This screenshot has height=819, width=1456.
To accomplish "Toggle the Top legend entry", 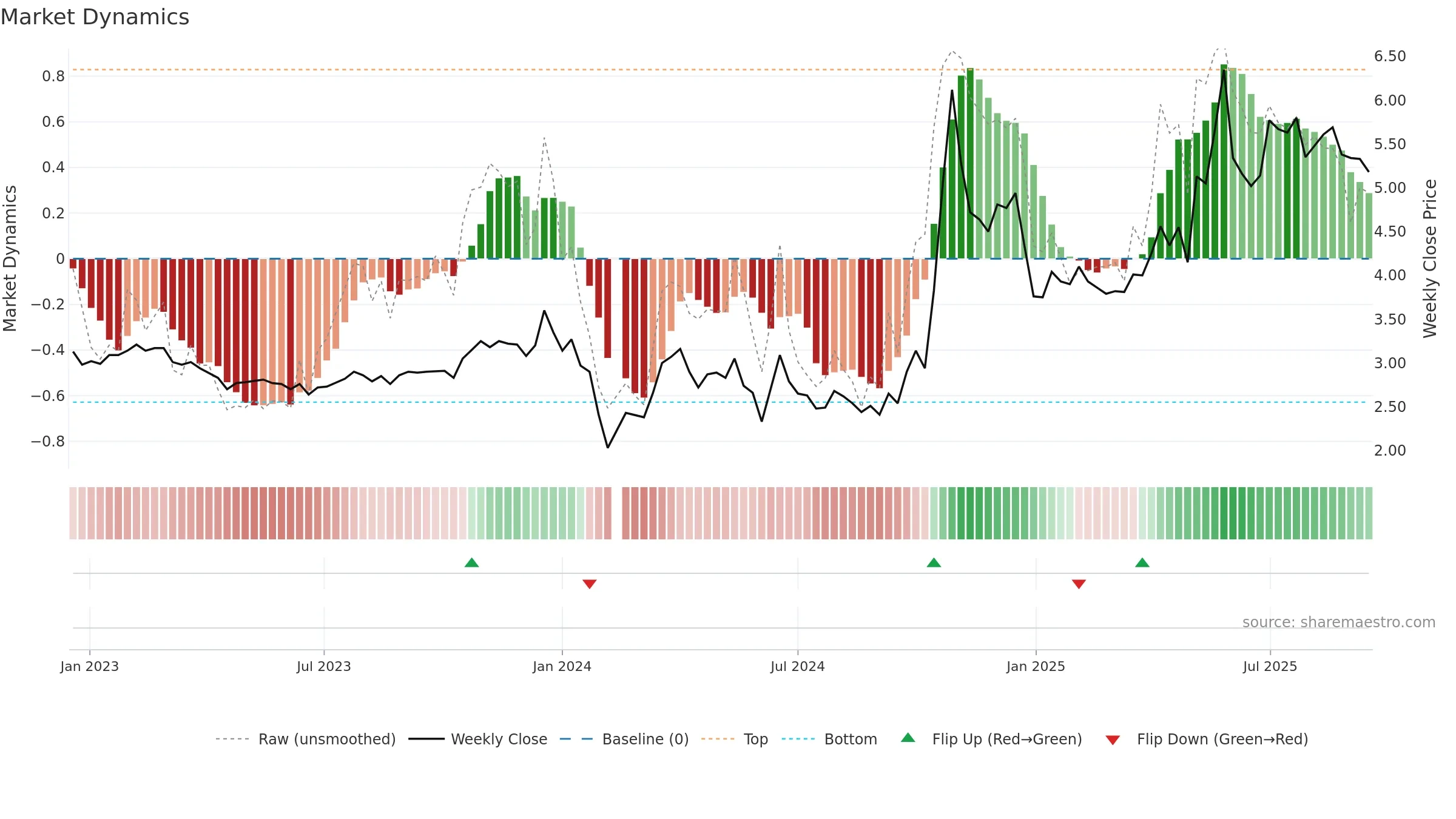I will click(x=734, y=739).
